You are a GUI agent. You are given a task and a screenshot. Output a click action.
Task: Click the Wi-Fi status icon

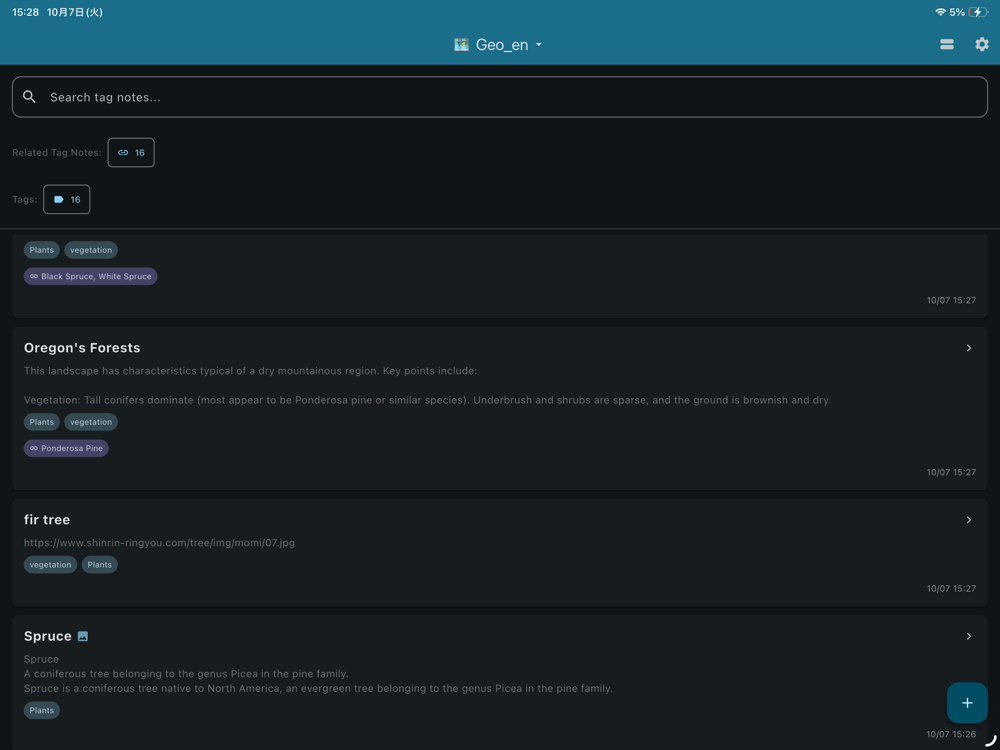pos(940,12)
